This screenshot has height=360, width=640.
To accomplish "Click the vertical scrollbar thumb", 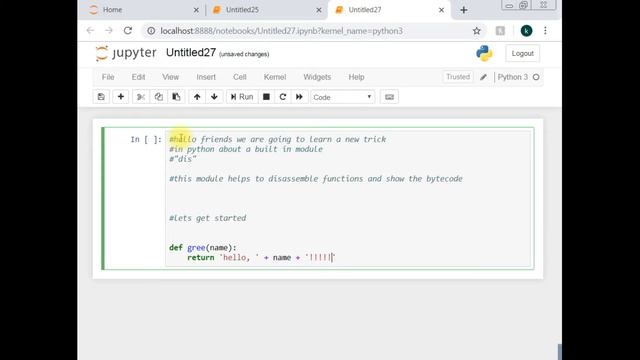I will 560,352.
